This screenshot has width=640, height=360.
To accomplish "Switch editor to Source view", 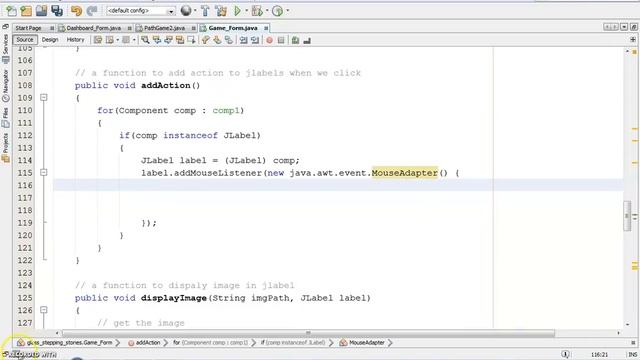I will point(24,40).
